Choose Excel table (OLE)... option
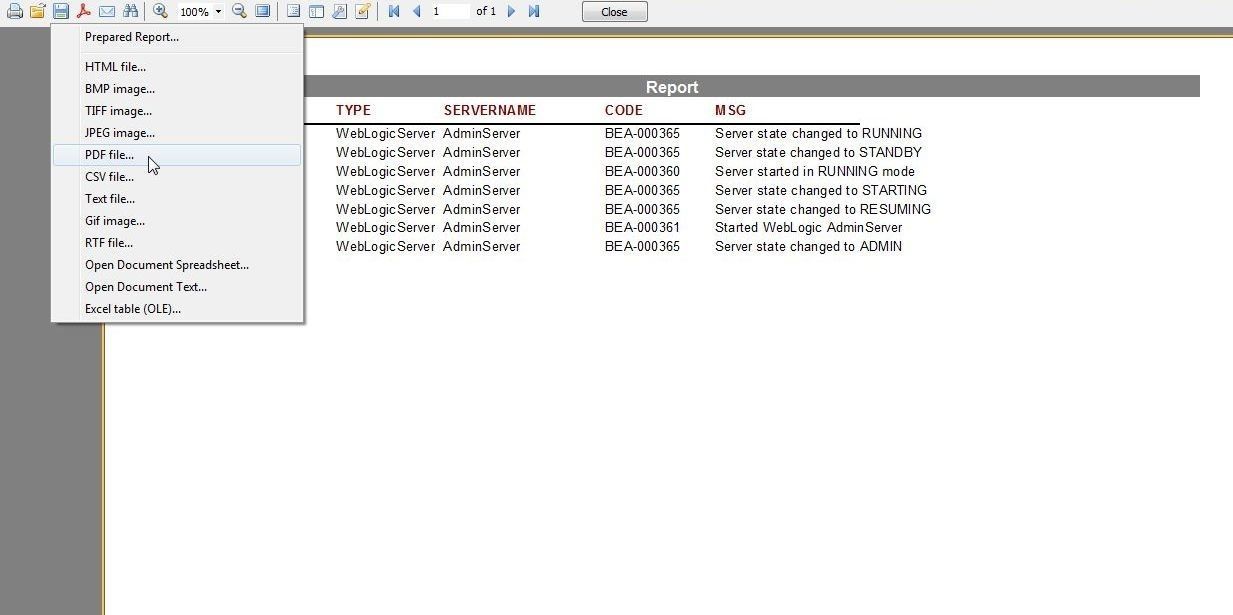This screenshot has height=615, width=1233. click(x=177, y=309)
